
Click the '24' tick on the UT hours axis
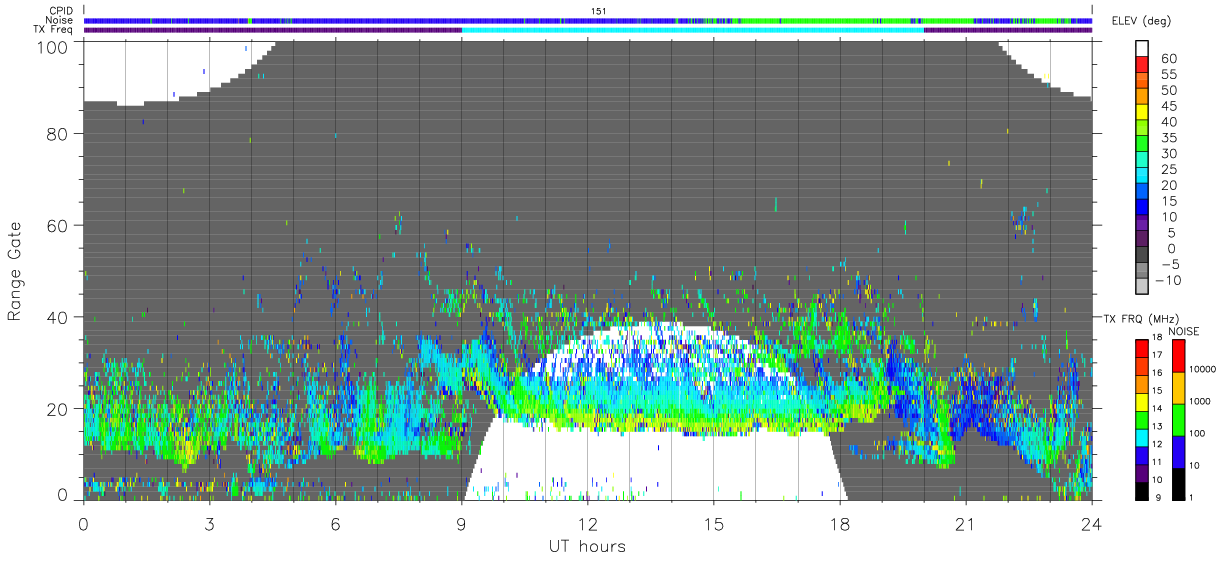pyautogui.click(x=1091, y=523)
